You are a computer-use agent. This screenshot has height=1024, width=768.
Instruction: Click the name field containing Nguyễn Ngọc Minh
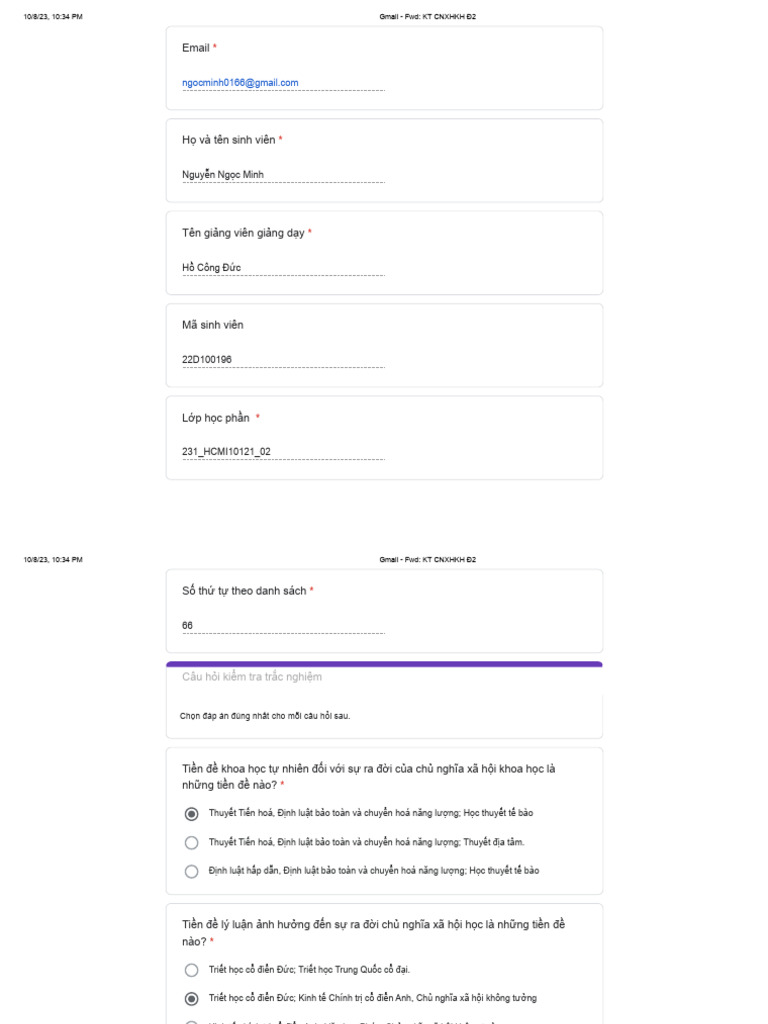[283, 175]
